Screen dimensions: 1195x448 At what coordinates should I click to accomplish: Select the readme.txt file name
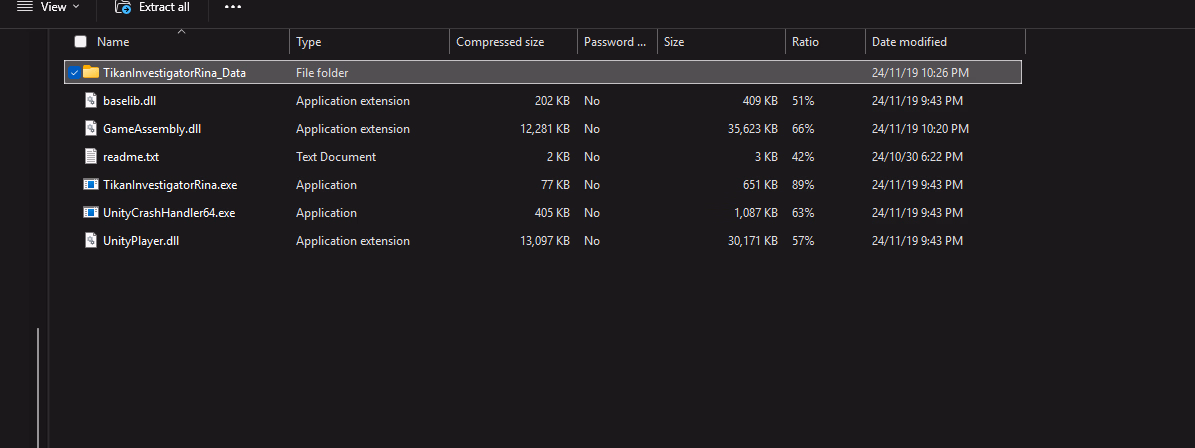point(131,157)
